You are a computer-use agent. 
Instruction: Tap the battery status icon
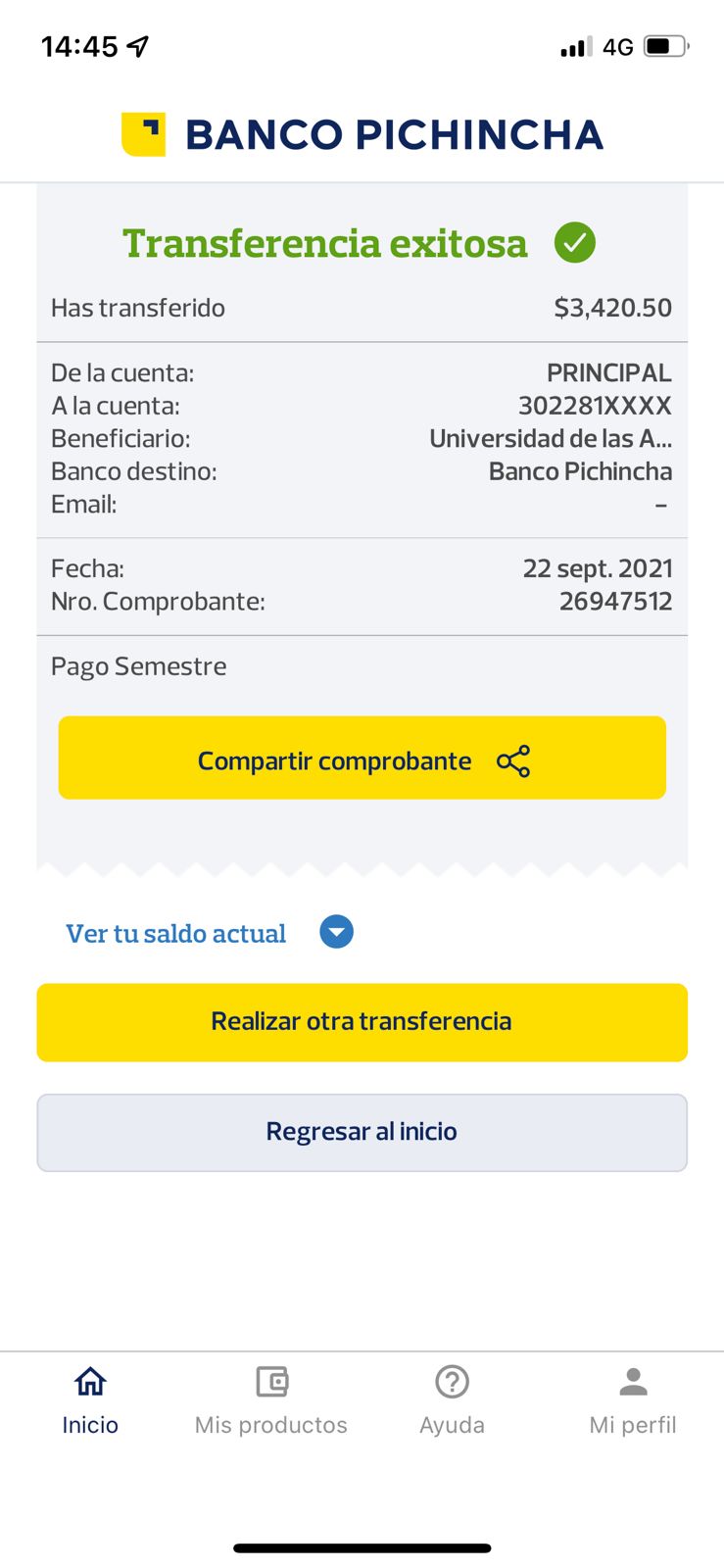pos(666,46)
